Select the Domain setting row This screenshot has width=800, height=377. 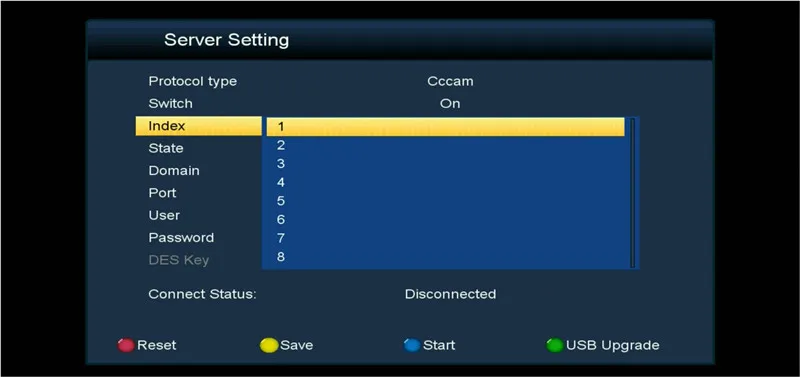click(x=198, y=171)
